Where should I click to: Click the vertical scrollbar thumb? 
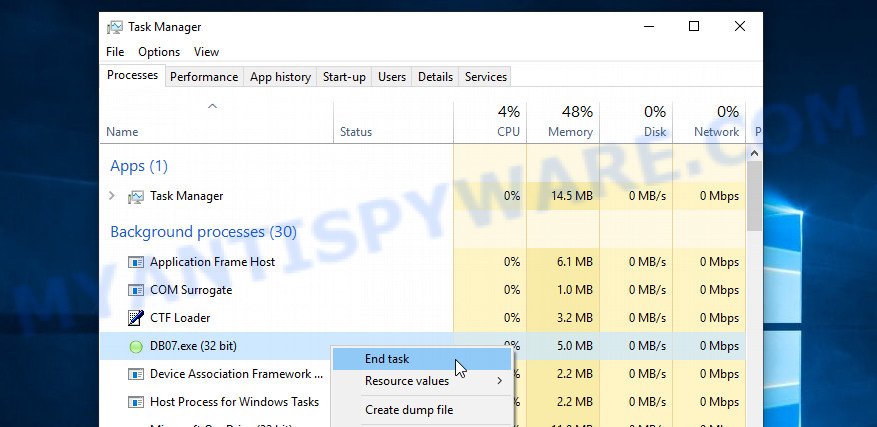755,196
